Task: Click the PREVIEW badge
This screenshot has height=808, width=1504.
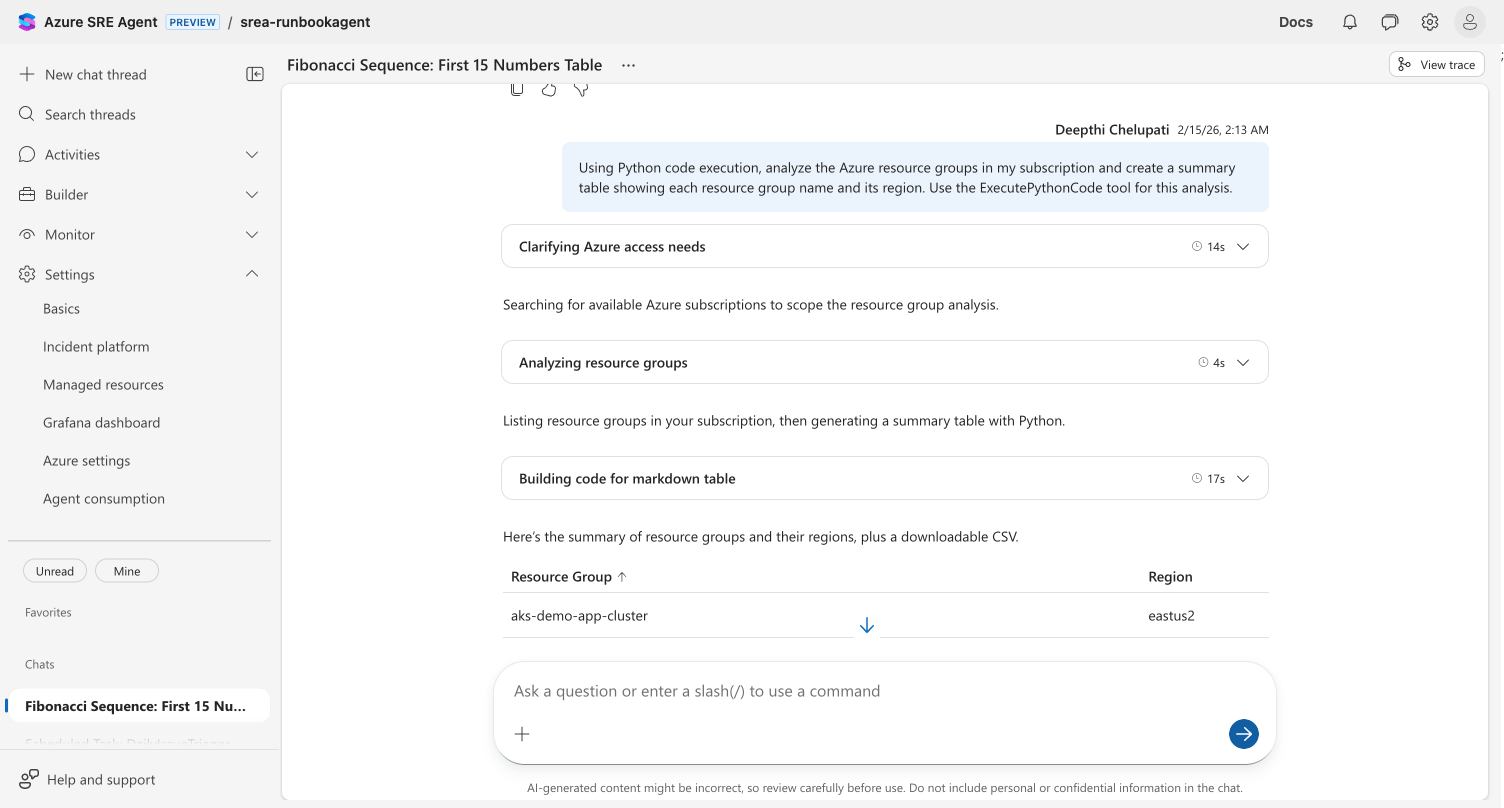Action: (192, 22)
